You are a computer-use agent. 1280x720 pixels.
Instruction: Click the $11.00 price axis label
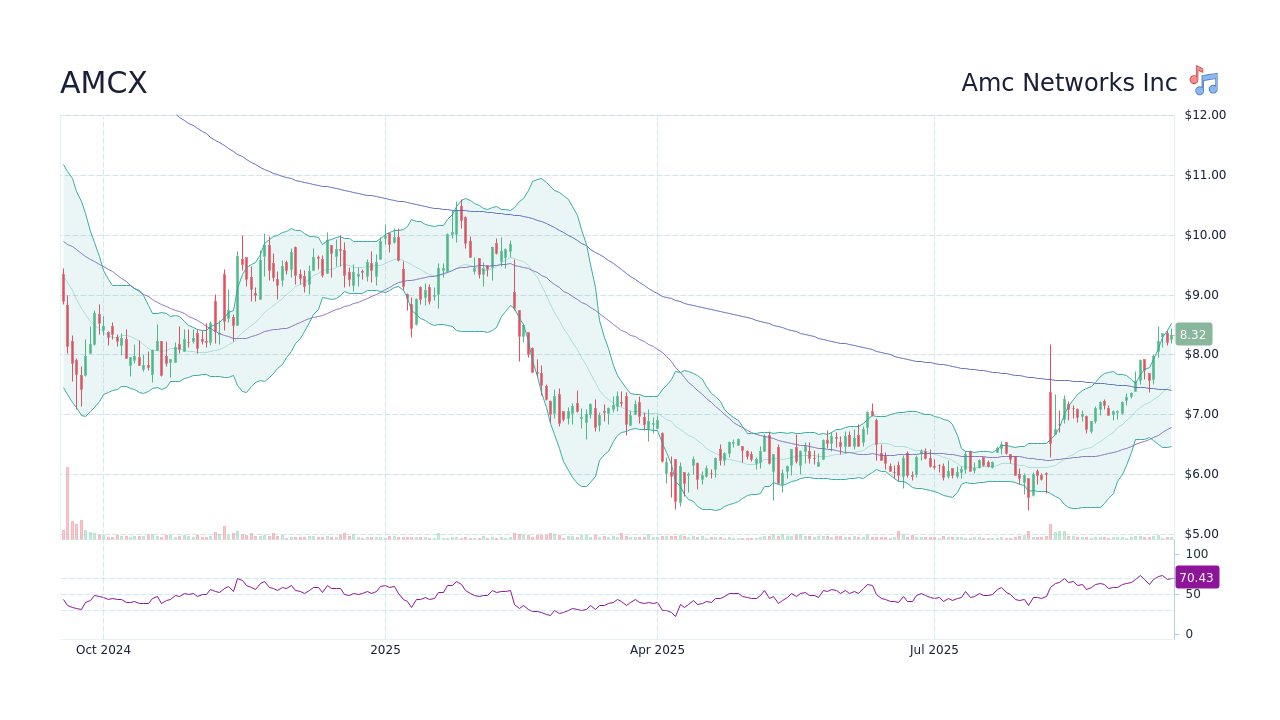(x=1205, y=175)
